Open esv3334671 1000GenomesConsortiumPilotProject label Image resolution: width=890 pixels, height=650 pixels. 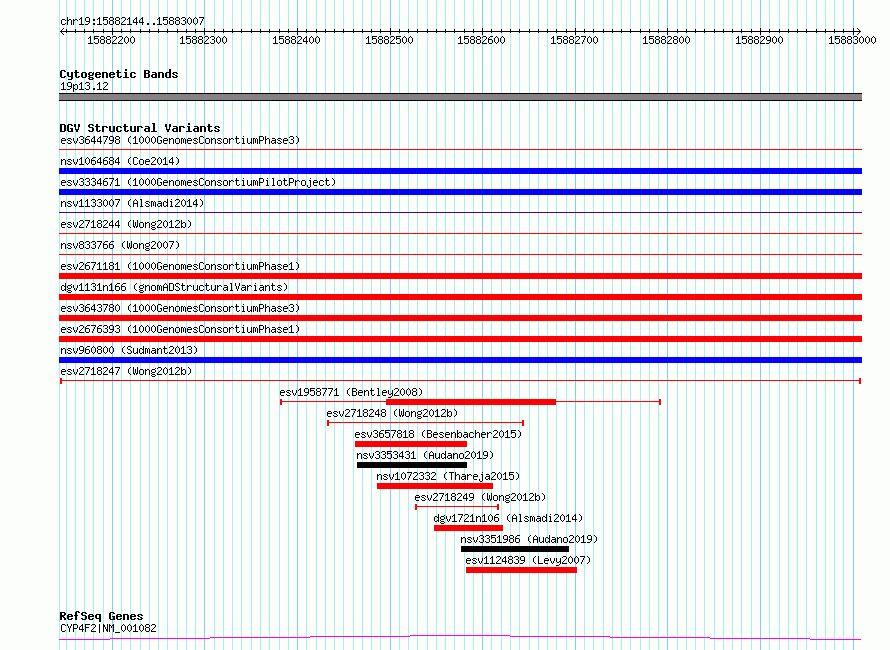(x=198, y=182)
